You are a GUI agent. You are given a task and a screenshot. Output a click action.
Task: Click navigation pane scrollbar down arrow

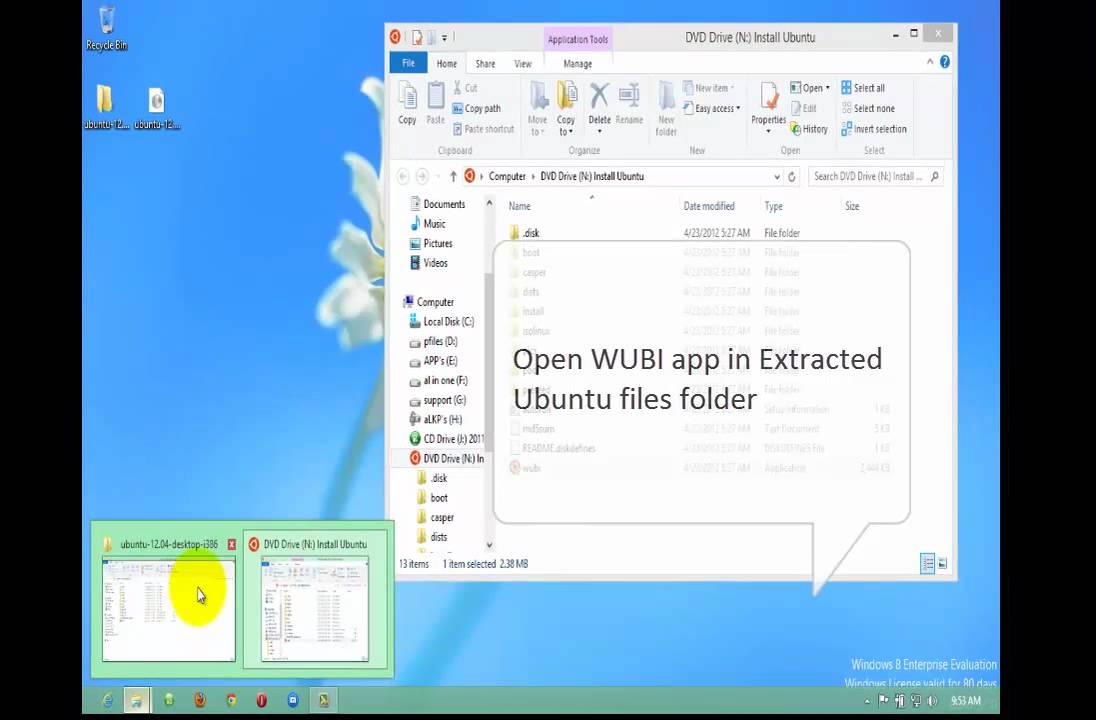489,545
